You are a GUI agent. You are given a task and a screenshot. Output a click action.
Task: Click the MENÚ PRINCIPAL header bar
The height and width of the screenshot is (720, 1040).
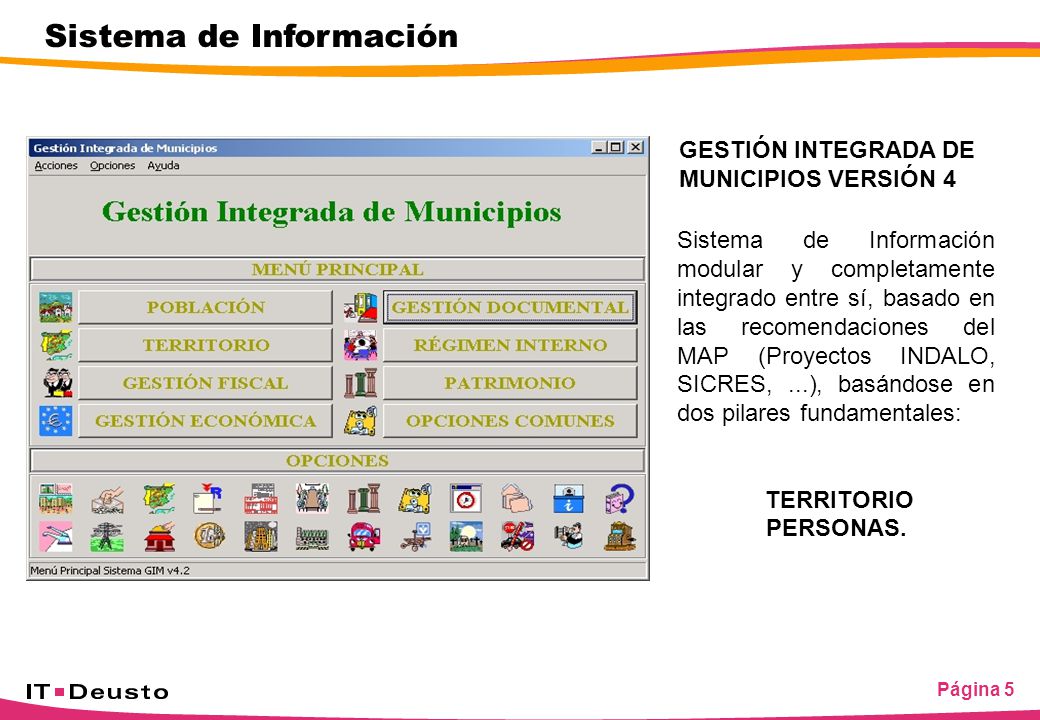(x=338, y=269)
